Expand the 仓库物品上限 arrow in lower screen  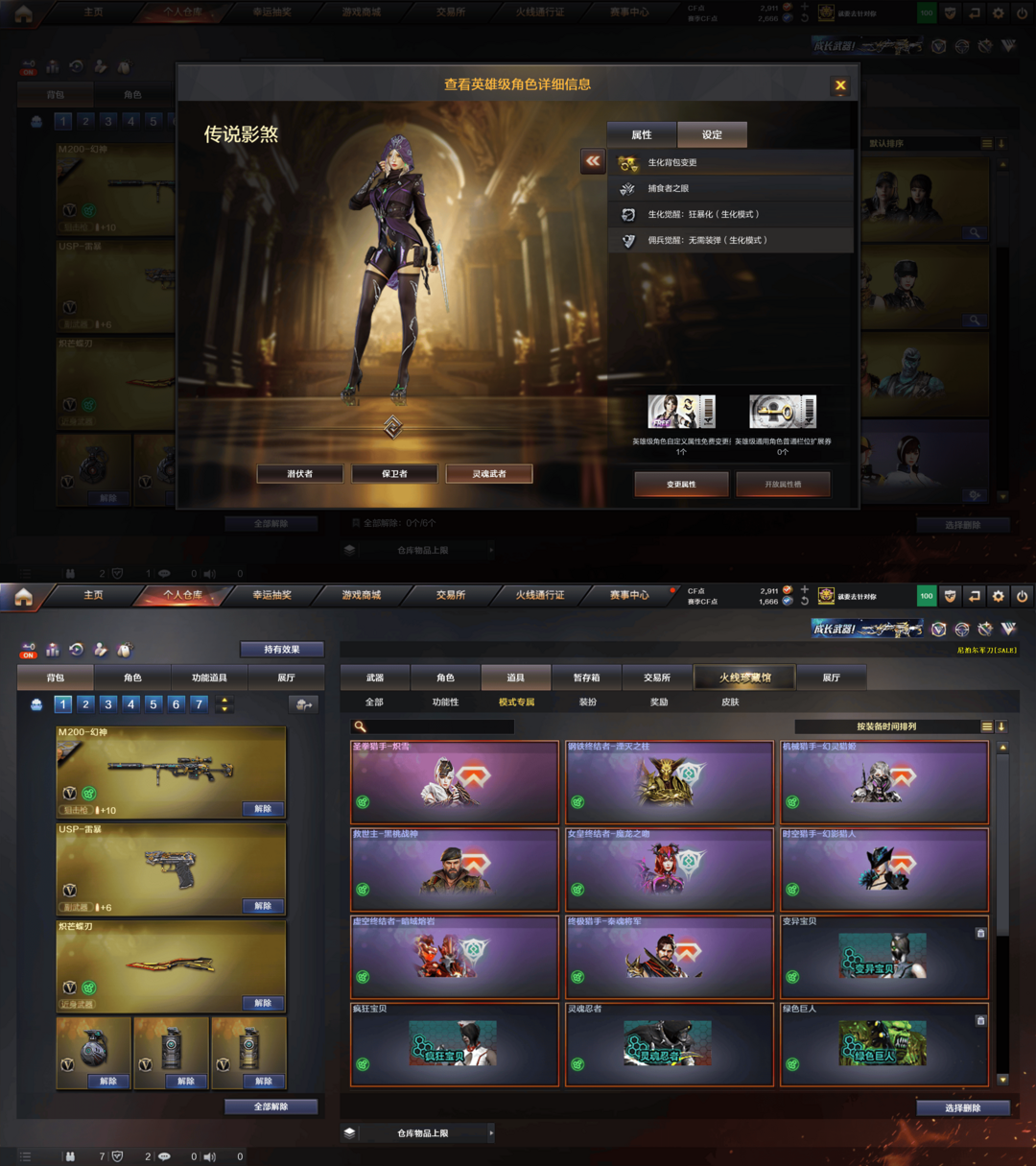click(491, 1133)
